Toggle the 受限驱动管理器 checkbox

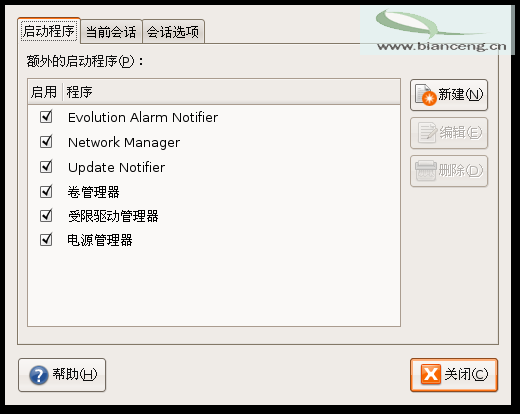(x=46, y=216)
